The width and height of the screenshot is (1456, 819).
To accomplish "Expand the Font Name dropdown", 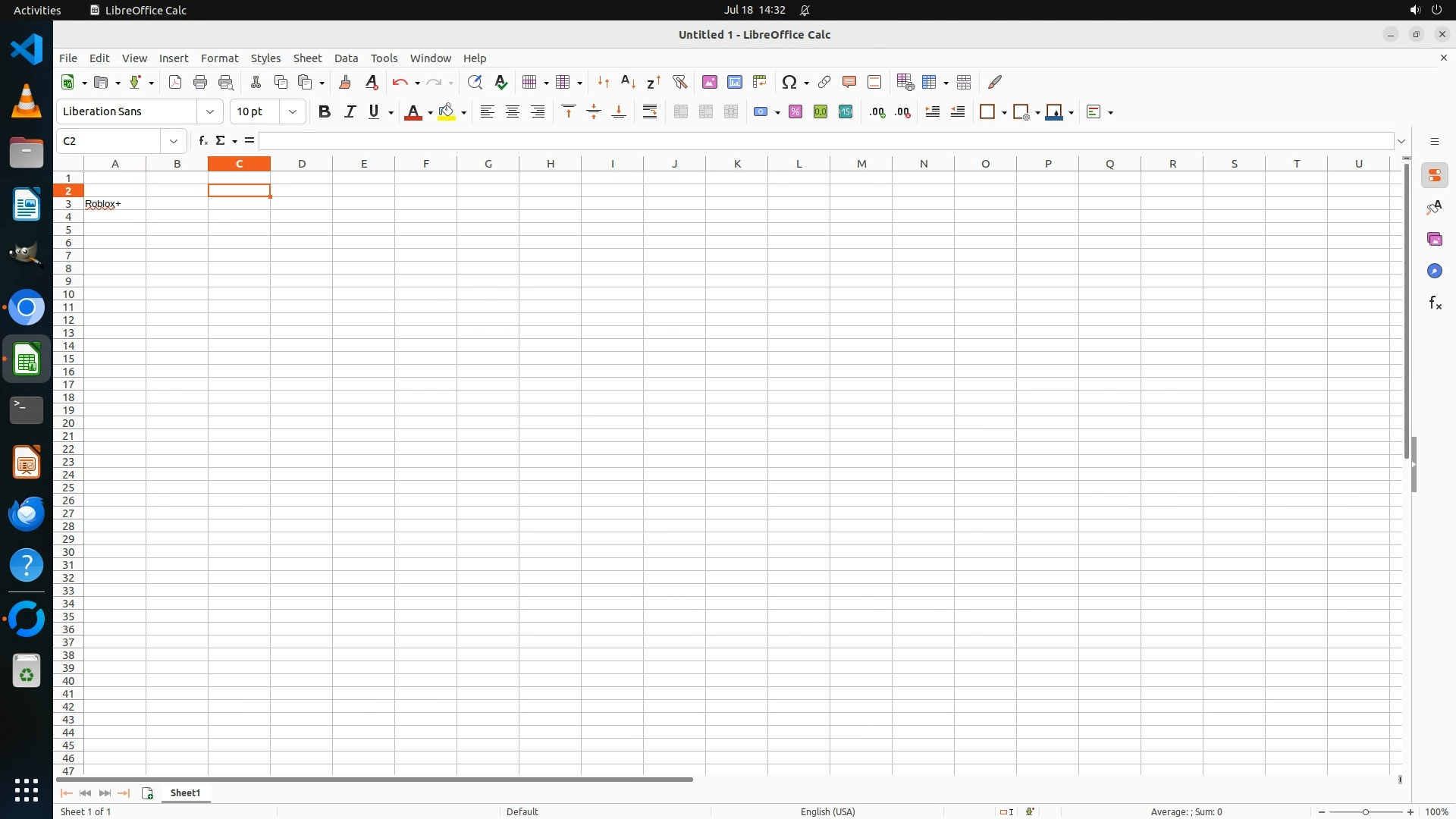I will click(x=210, y=111).
